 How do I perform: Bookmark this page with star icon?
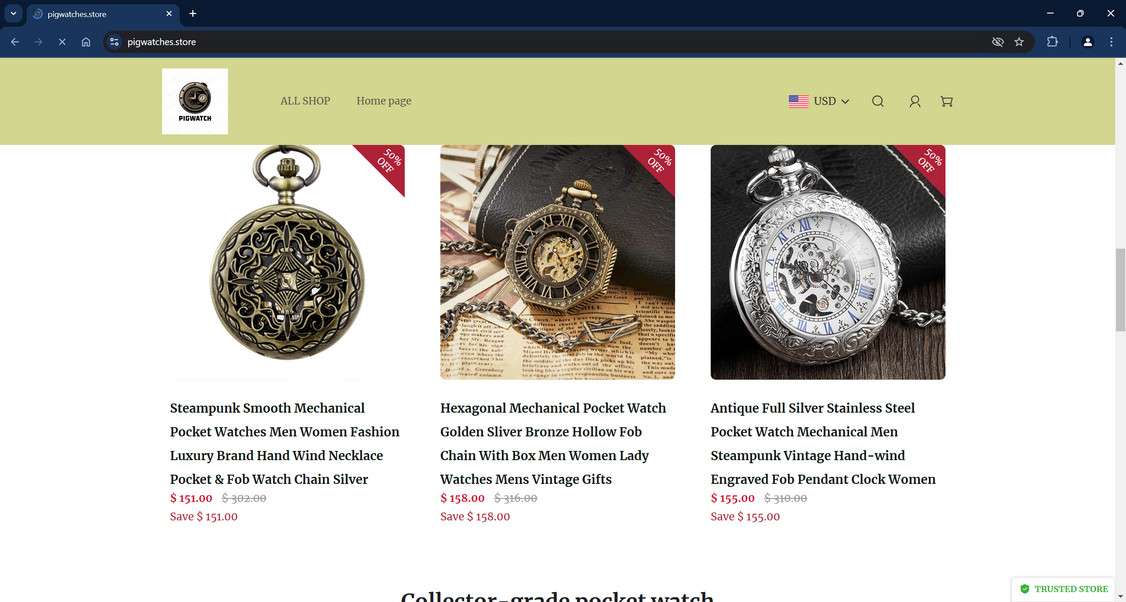pyautogui.click(x=1019, y=42)
